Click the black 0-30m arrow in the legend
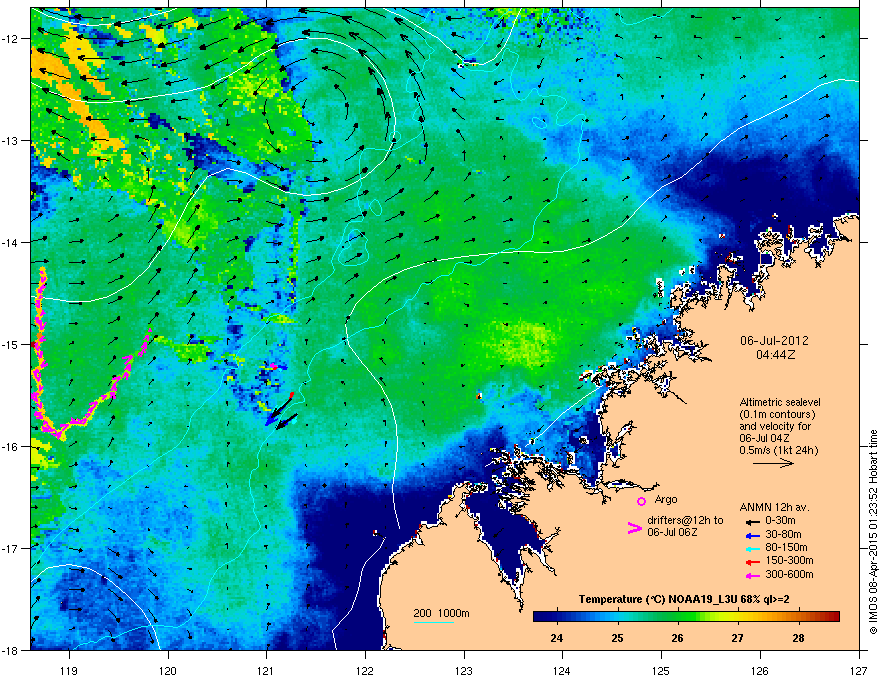Screen dimensions: 880x680 [x=753, y=522]
